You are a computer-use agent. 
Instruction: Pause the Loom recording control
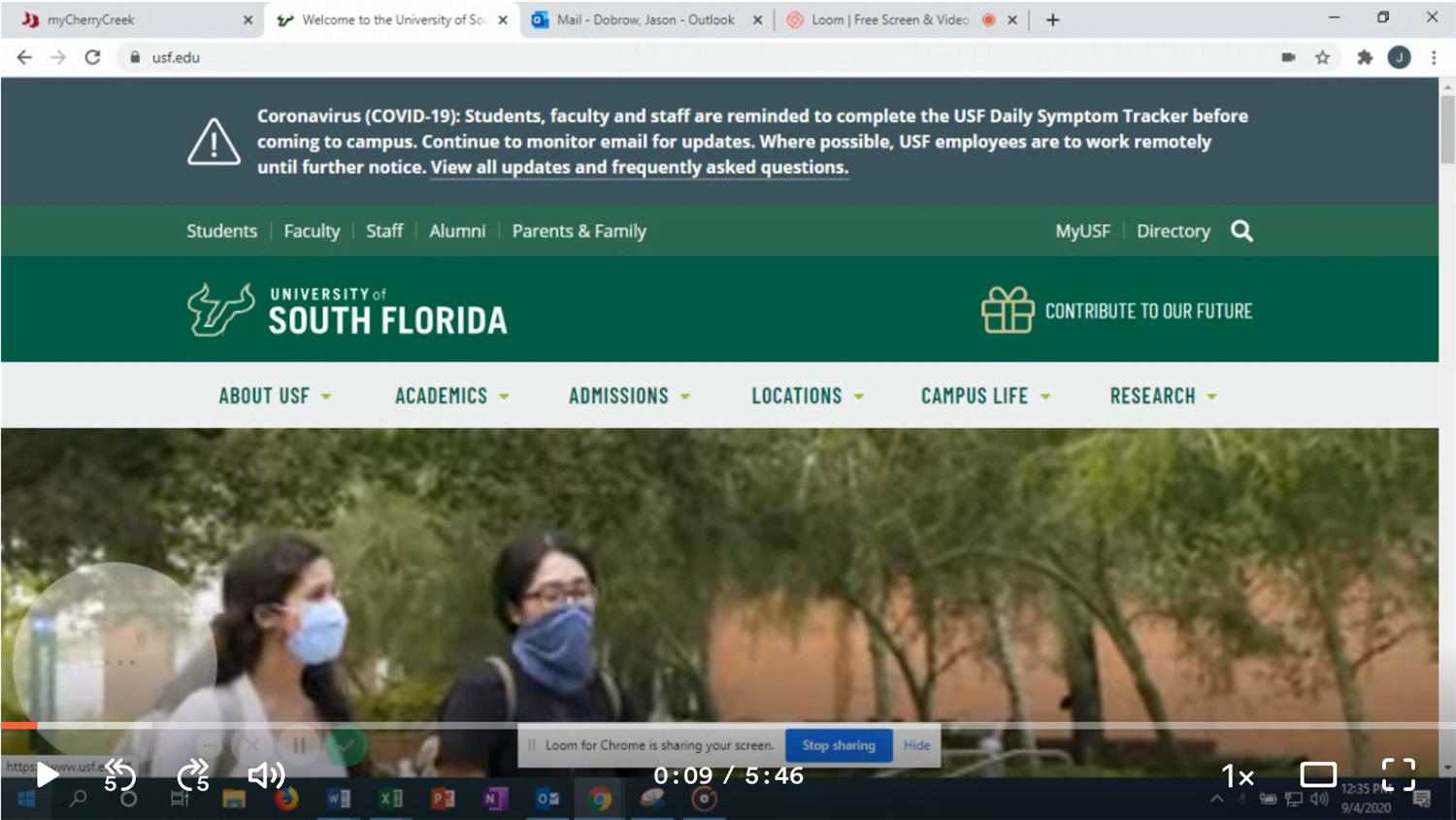click(299, 745)
